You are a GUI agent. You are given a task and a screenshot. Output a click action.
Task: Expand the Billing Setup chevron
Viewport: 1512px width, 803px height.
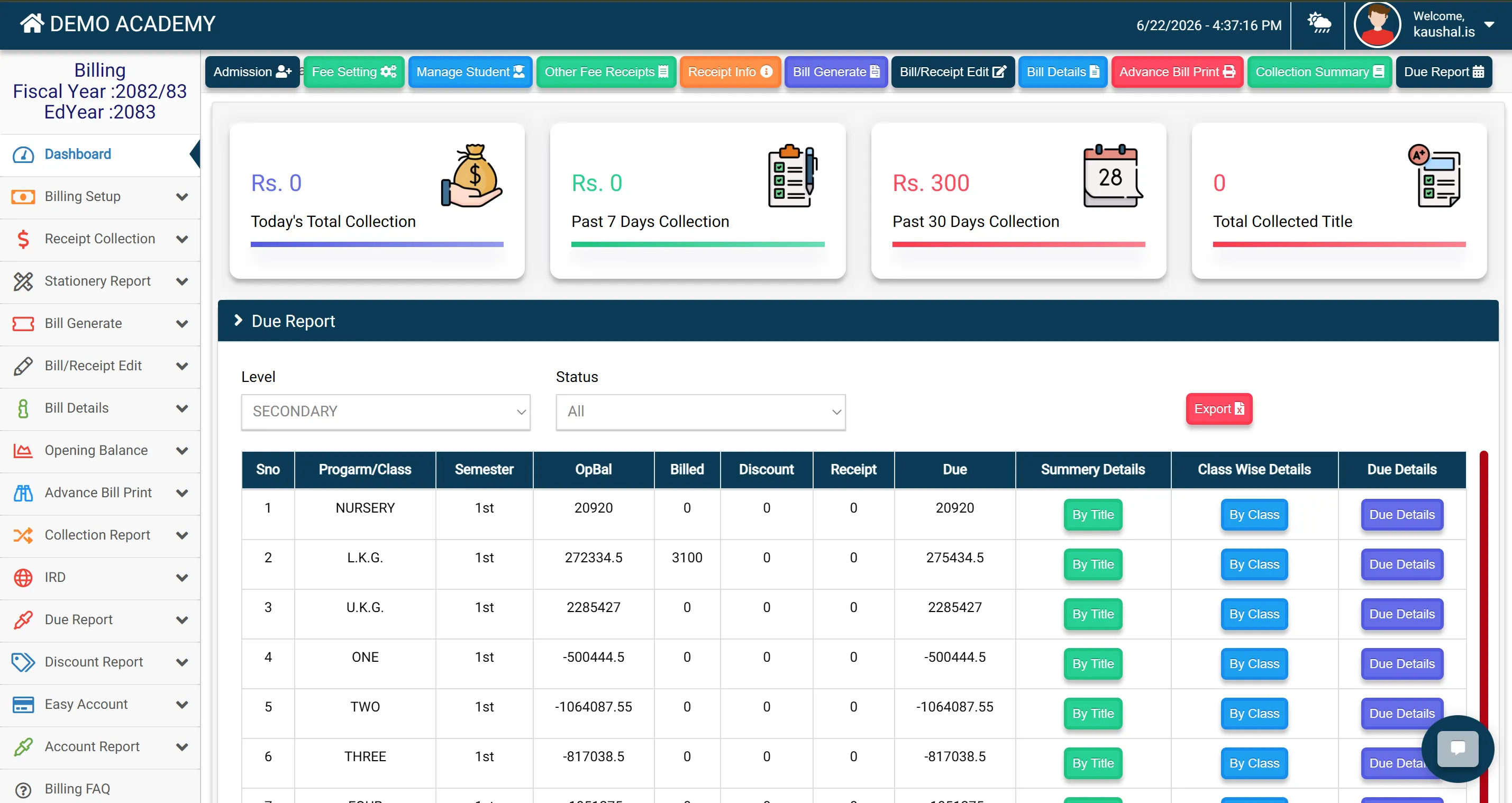(x=182, y=197)
